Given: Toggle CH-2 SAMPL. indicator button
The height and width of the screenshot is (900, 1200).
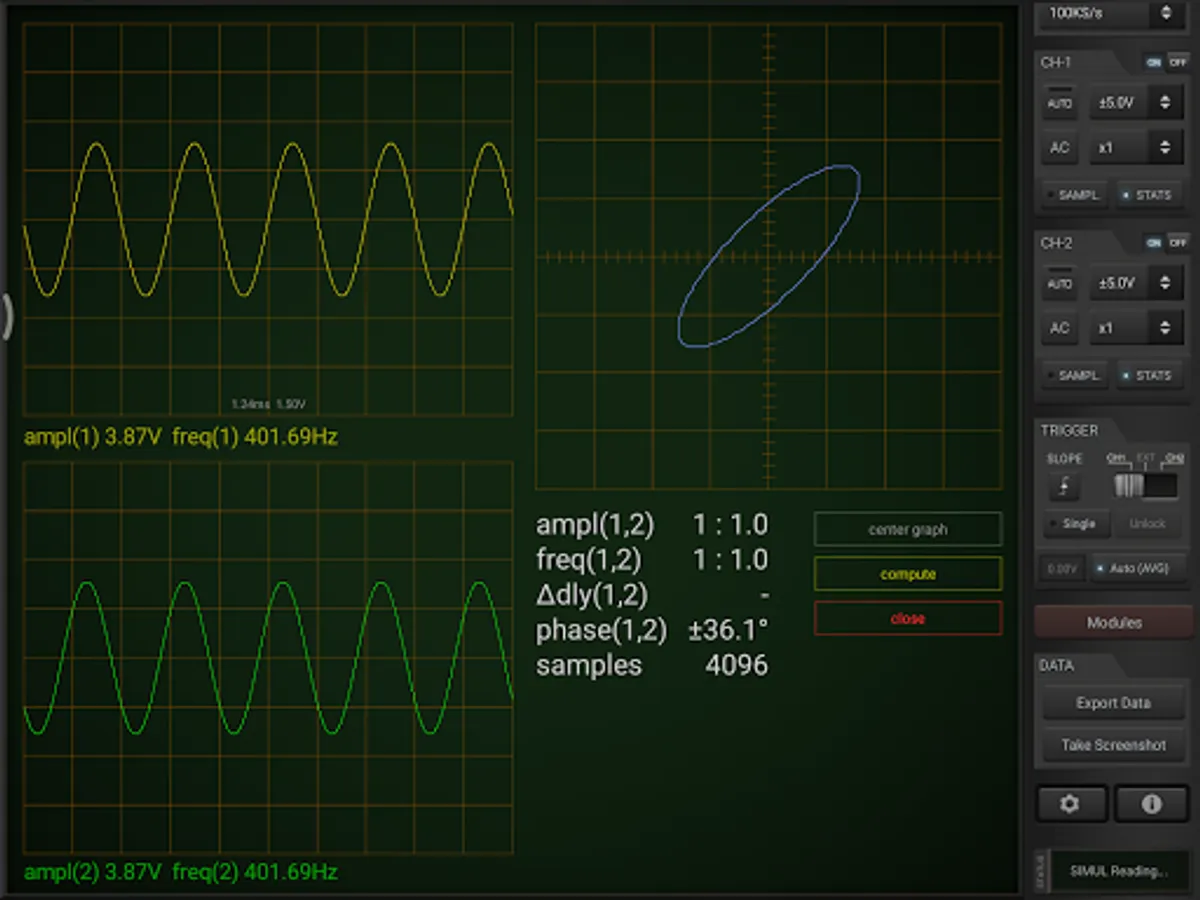Looking at the screenshot, I should [1073, 375].
